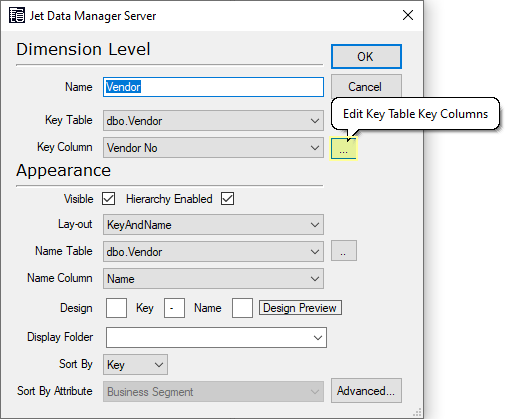The height and width of the screenshot is (419, 509).
Task: Click the first empty Design prefix box
Action: coord(116,308)
